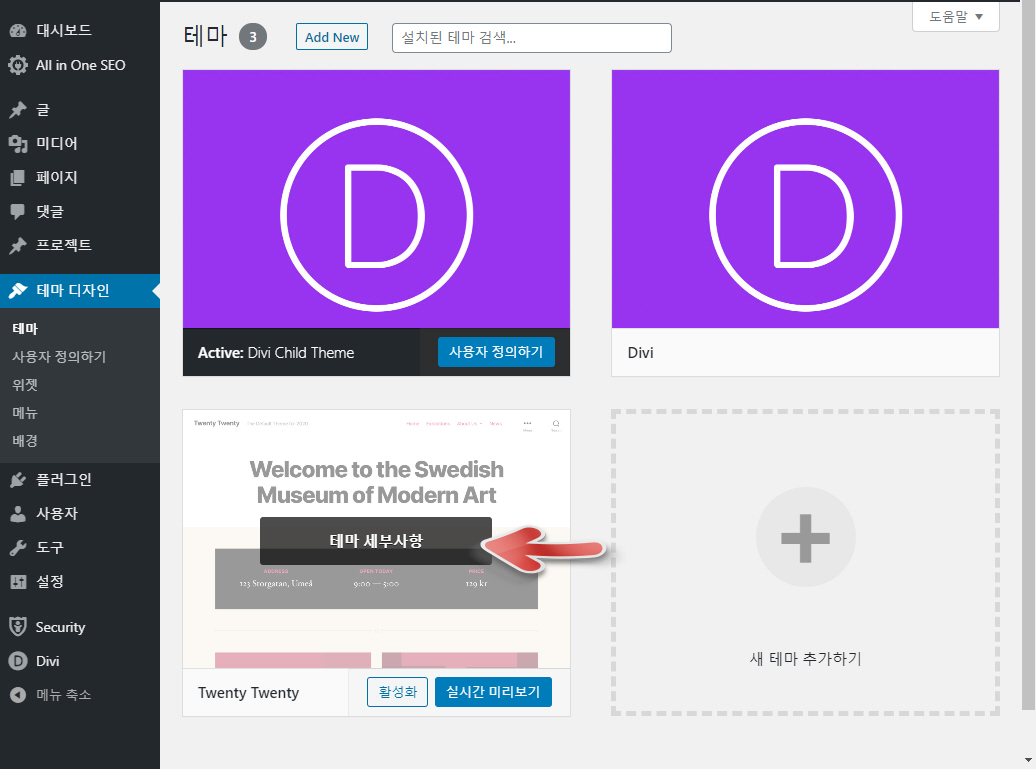Open 도구 tools menu
The height and width of the screenshot is (769, 1036).
pyautogui.click(x=50, y=548)
